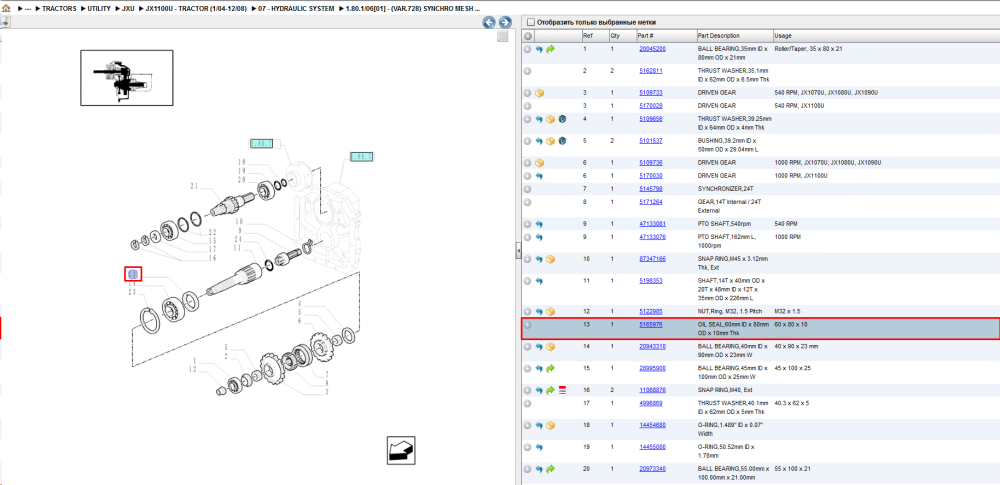Click red list icon for part 11068876
The image size is (1000, 485).
[x=562, y=390]
